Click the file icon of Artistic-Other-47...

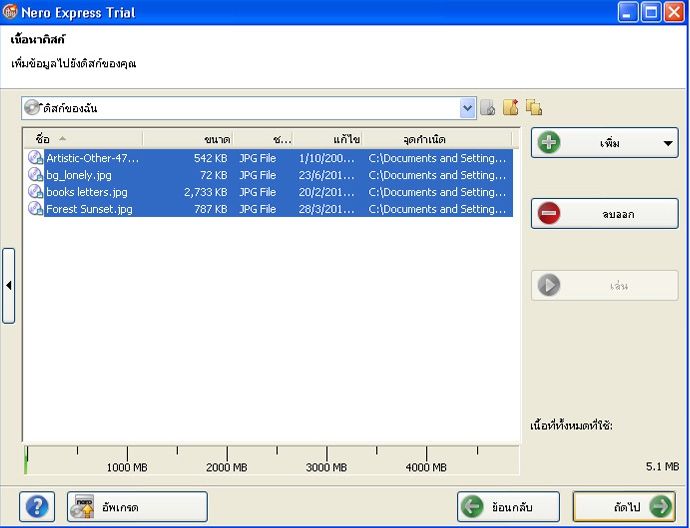(x=35, y=158)
